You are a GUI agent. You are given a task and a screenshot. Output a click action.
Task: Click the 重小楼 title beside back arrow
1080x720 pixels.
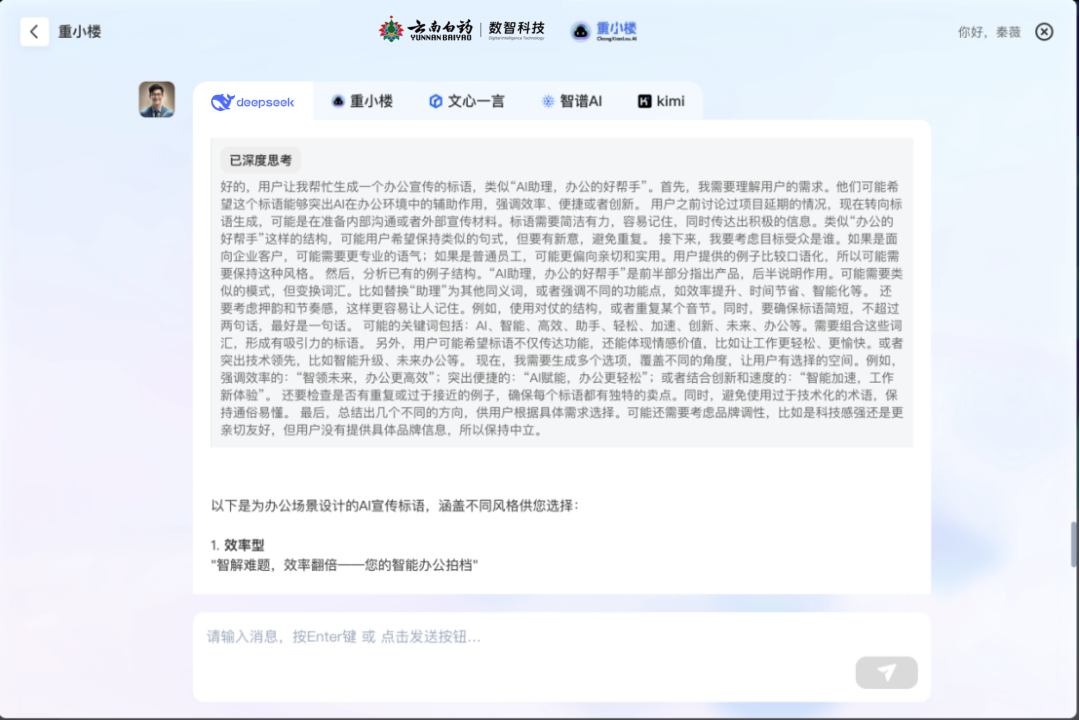79,32
